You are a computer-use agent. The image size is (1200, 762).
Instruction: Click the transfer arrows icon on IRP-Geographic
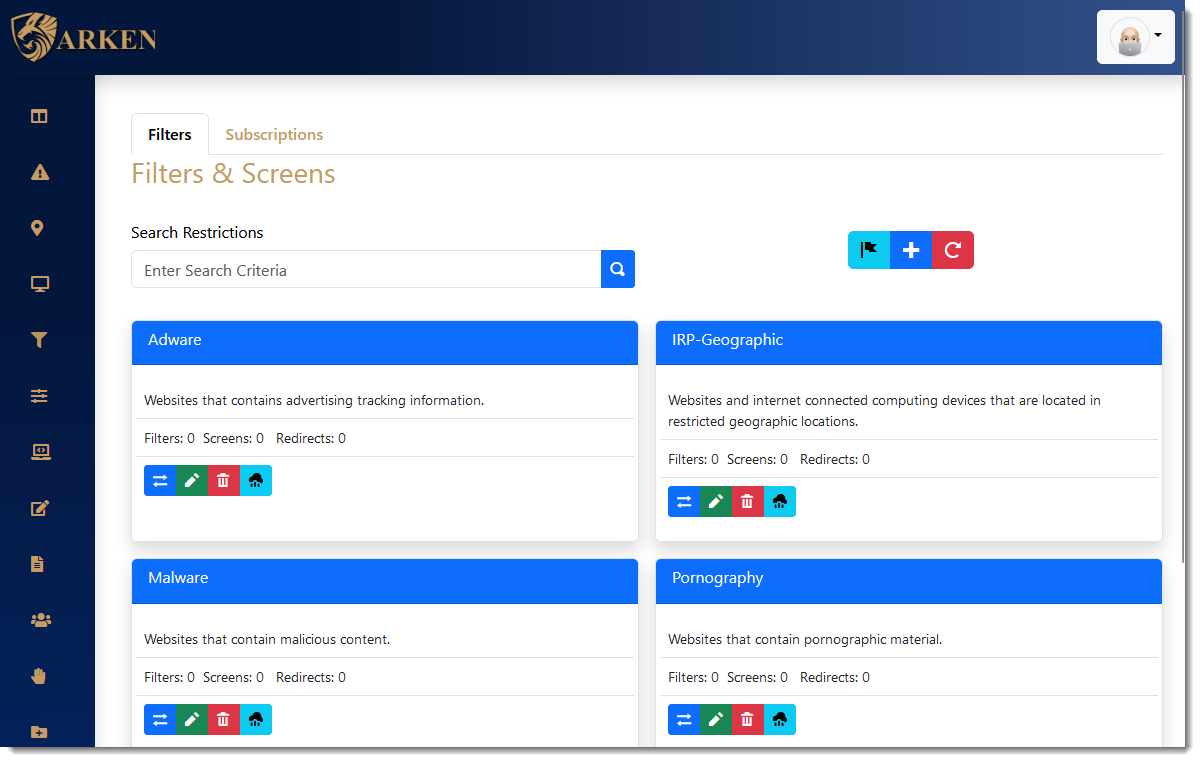[x=684, y=502]
